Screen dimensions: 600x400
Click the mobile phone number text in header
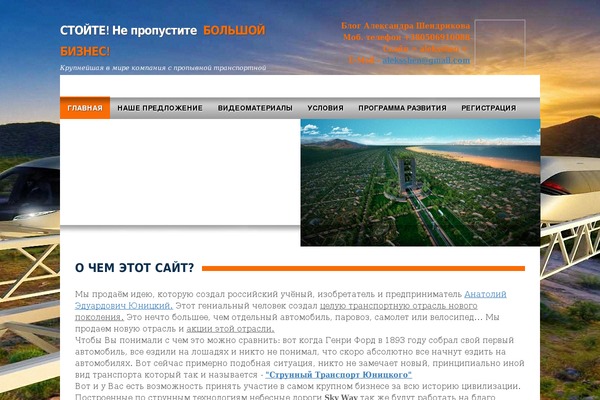click(x=406, y=38)
